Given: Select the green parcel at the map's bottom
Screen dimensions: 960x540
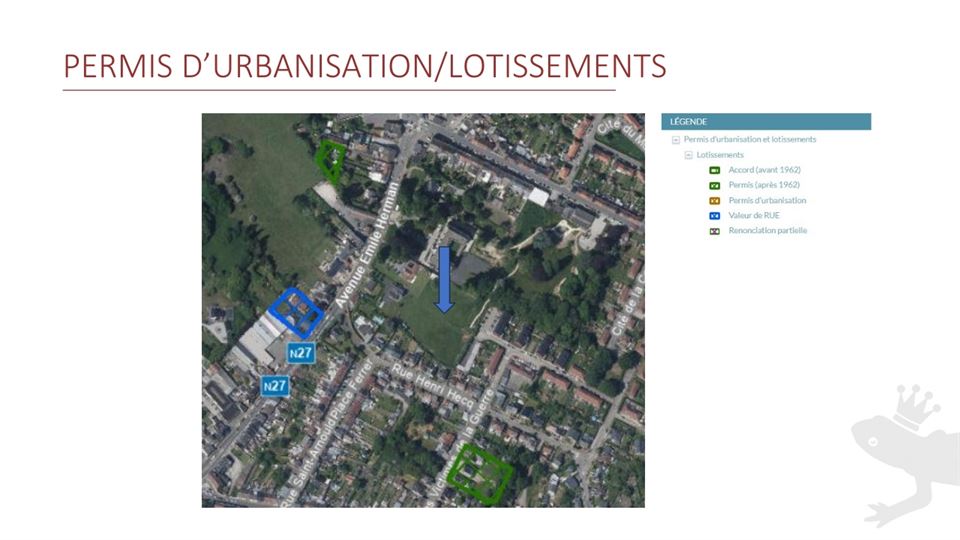Looking at the screenshot, I should click(x=479, y=473).
